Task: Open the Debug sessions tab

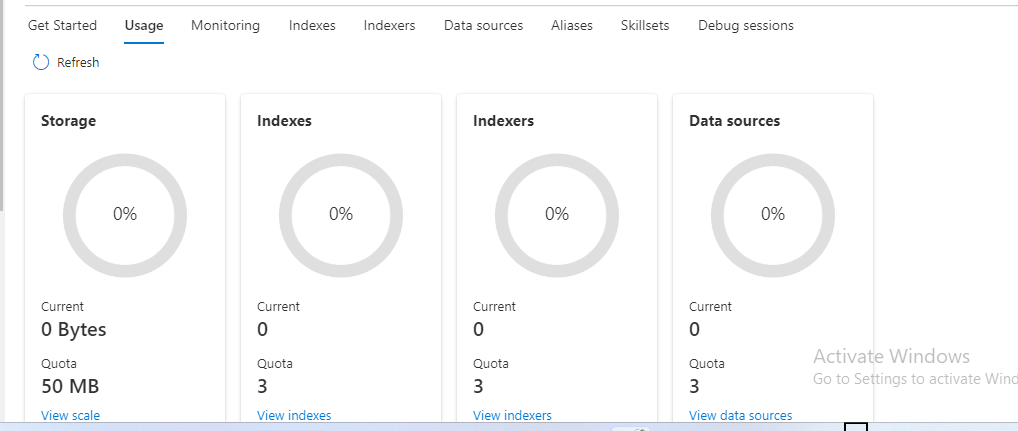Action: click(746, 25)
